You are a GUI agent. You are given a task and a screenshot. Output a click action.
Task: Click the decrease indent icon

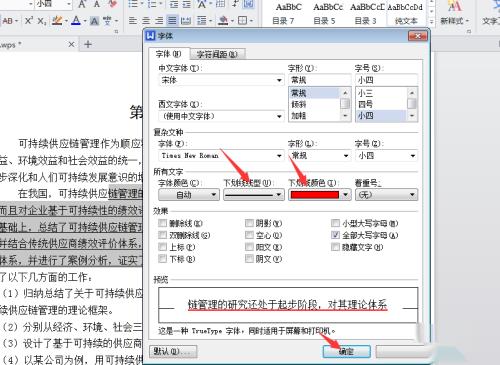(174, 4)
